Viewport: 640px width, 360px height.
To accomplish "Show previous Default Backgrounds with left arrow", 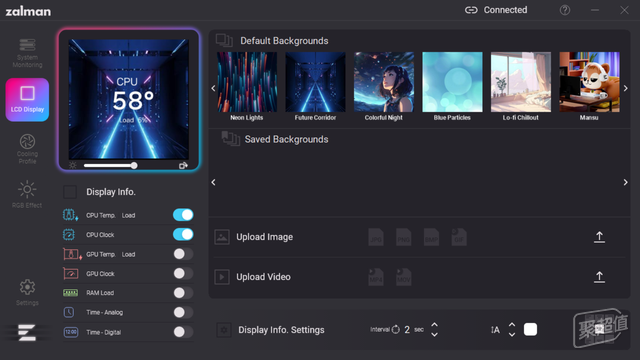I will [x=213, y=88].
